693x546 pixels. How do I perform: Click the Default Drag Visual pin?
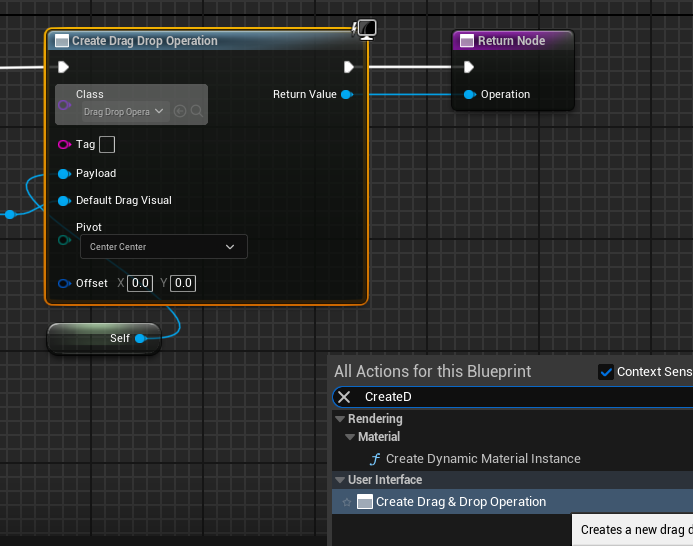65,201
